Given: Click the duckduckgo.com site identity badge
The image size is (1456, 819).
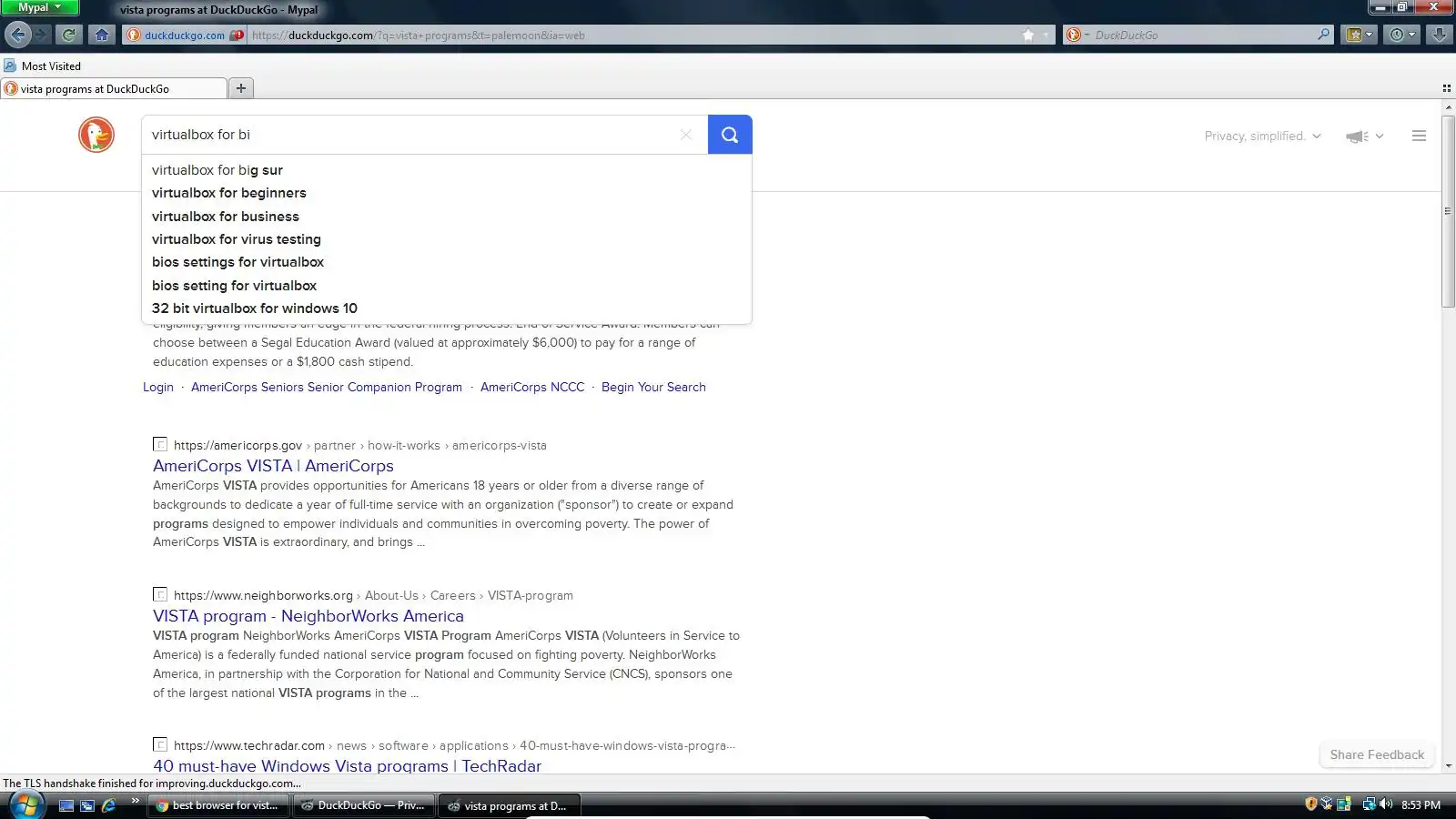Looking at the screenshot, I should click(x=185, y=35).
